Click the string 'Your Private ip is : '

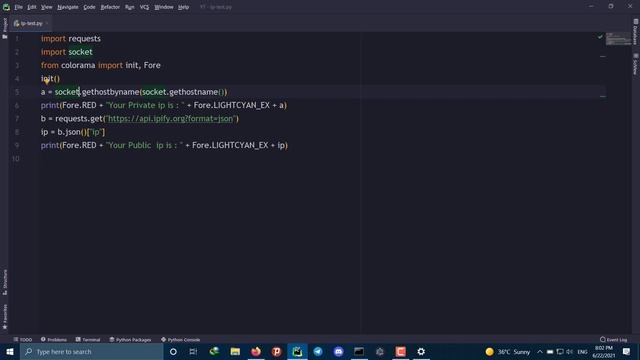click(x=145, y=105)
